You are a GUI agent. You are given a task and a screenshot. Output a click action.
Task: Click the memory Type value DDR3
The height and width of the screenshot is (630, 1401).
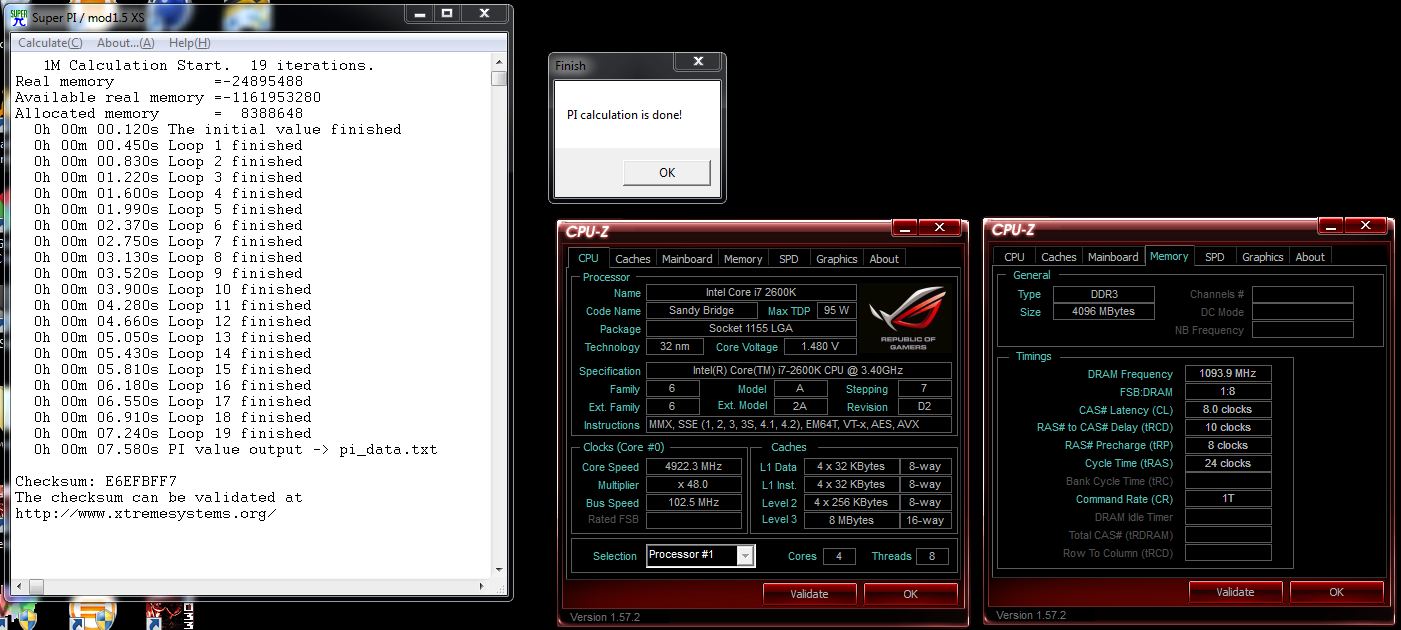coord(1104,294)
